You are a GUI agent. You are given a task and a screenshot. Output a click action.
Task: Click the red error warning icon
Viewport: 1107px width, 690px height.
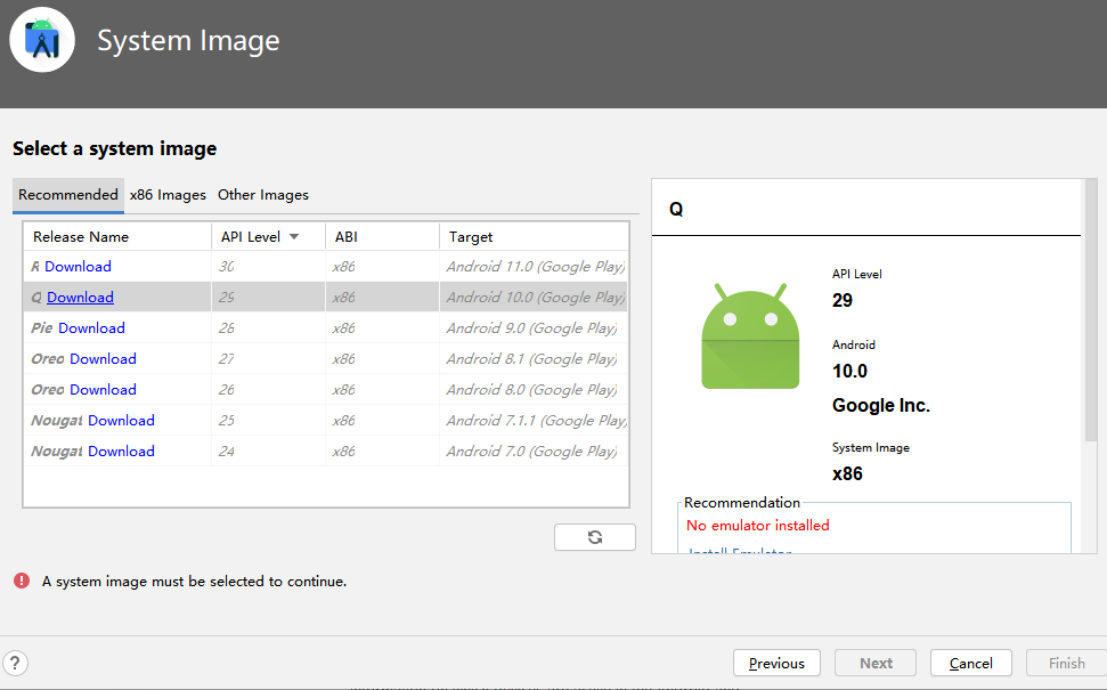pos(22,581)
